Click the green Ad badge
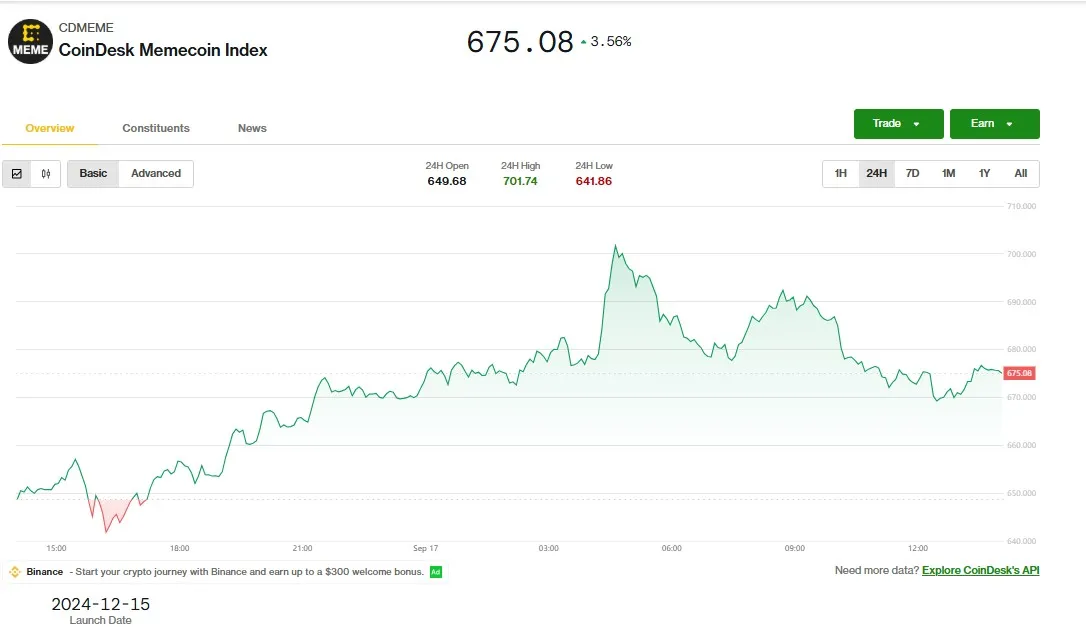 (436, 570)
